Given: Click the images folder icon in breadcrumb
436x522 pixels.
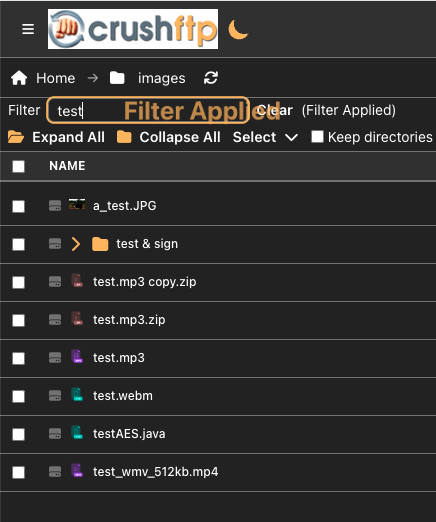Looking at the screenshot, I should tap(117, 78).
